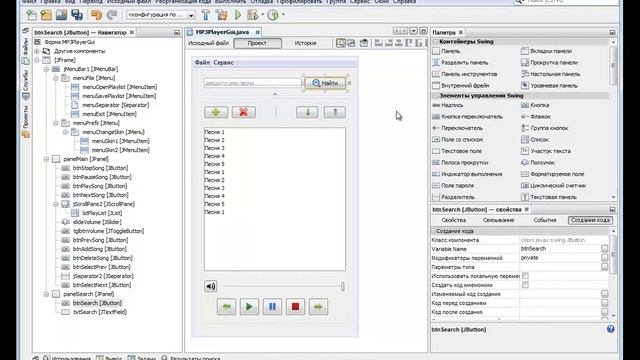
Task: Click the Debug Project toolbar icon
Action: [253, 15]
